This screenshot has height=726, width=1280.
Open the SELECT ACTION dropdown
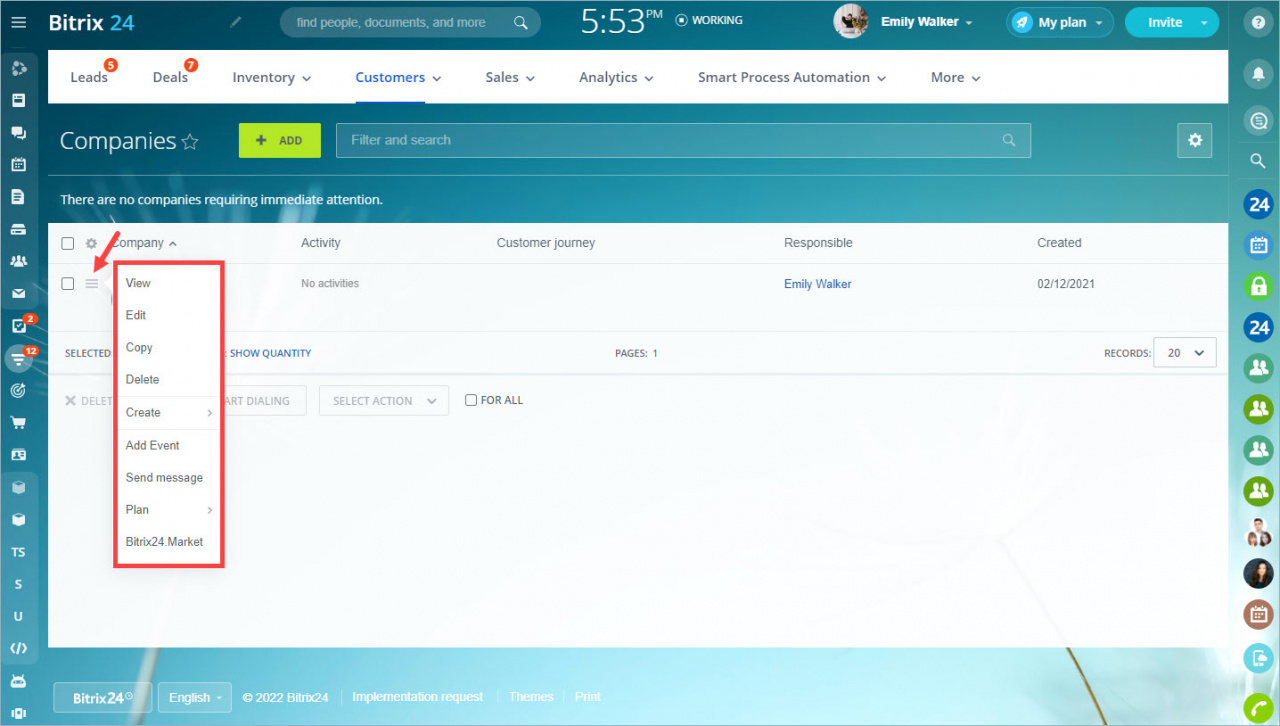pos(384,401)
